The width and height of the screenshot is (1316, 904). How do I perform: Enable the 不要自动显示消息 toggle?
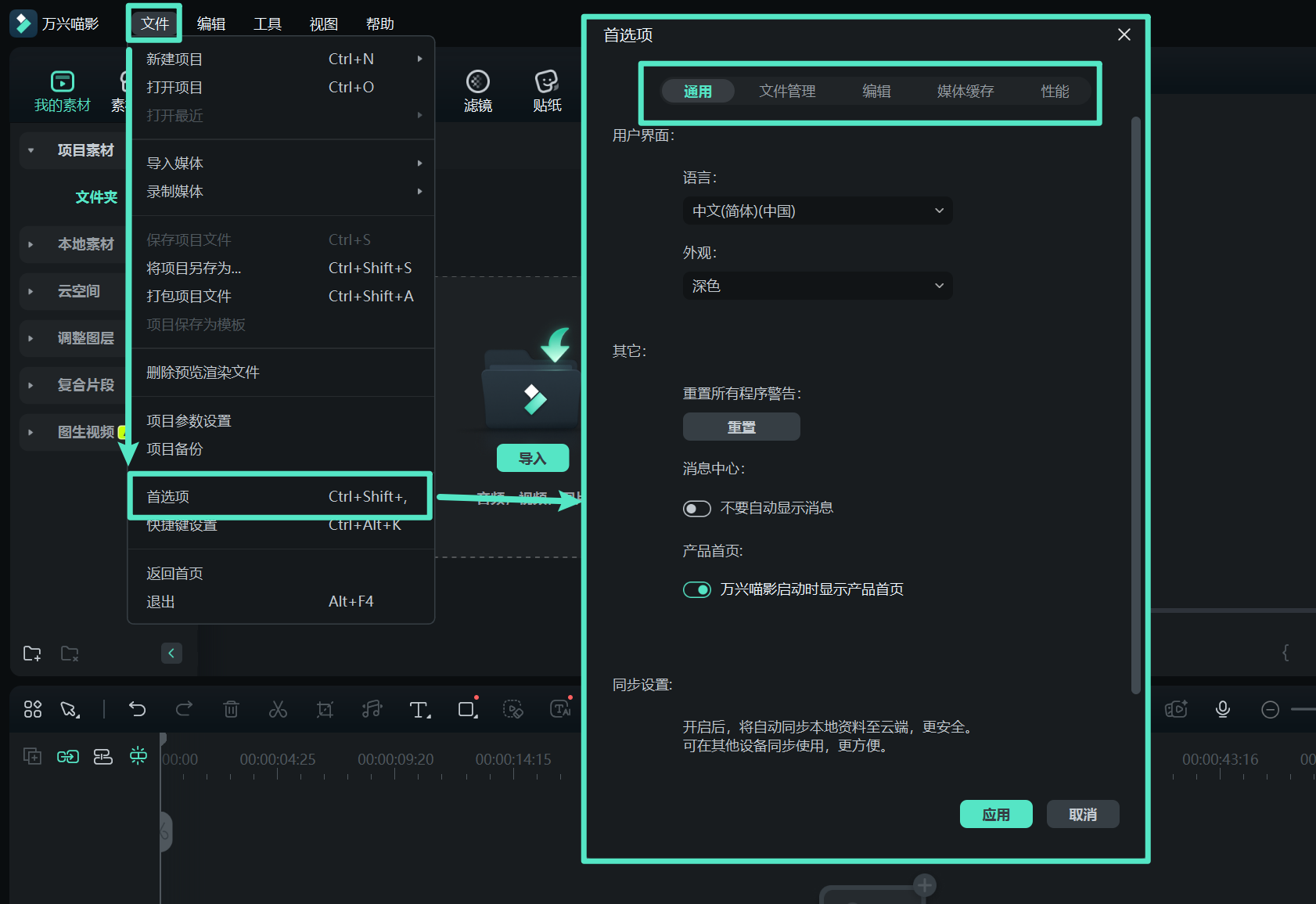click(x=696, y=508)
